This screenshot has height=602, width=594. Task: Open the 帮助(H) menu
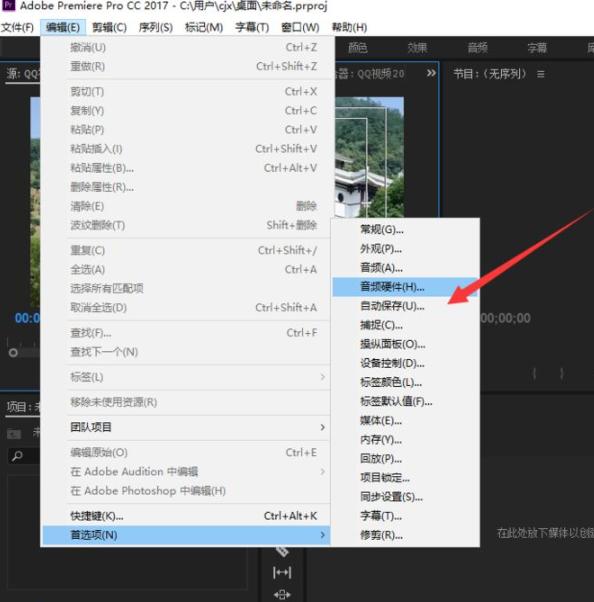pos(349,27)
